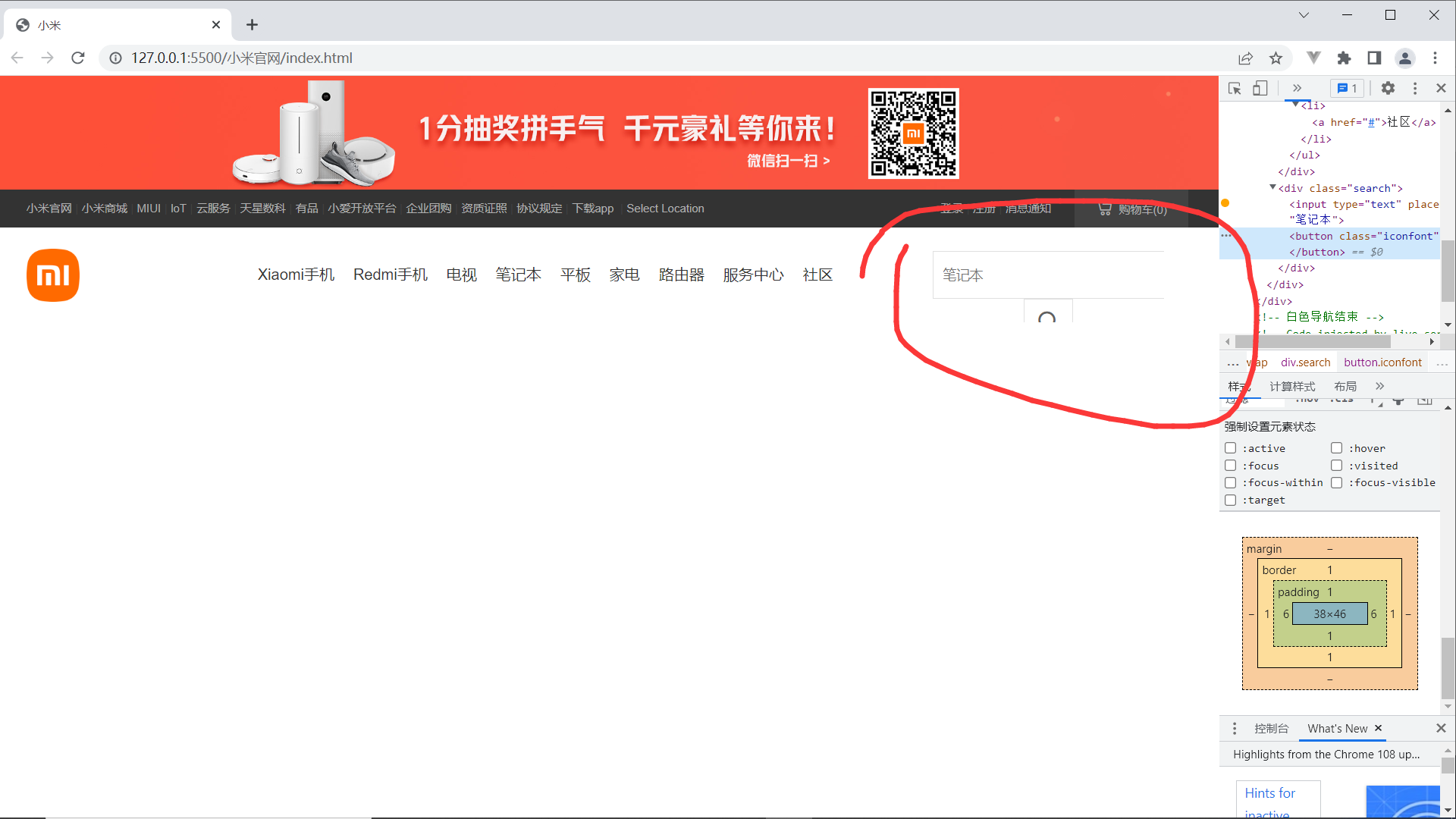Viewport: 1456px width, 819px height.
Task: Enable the :focus forced state checkbox
Action: (x=1230, y=466)
